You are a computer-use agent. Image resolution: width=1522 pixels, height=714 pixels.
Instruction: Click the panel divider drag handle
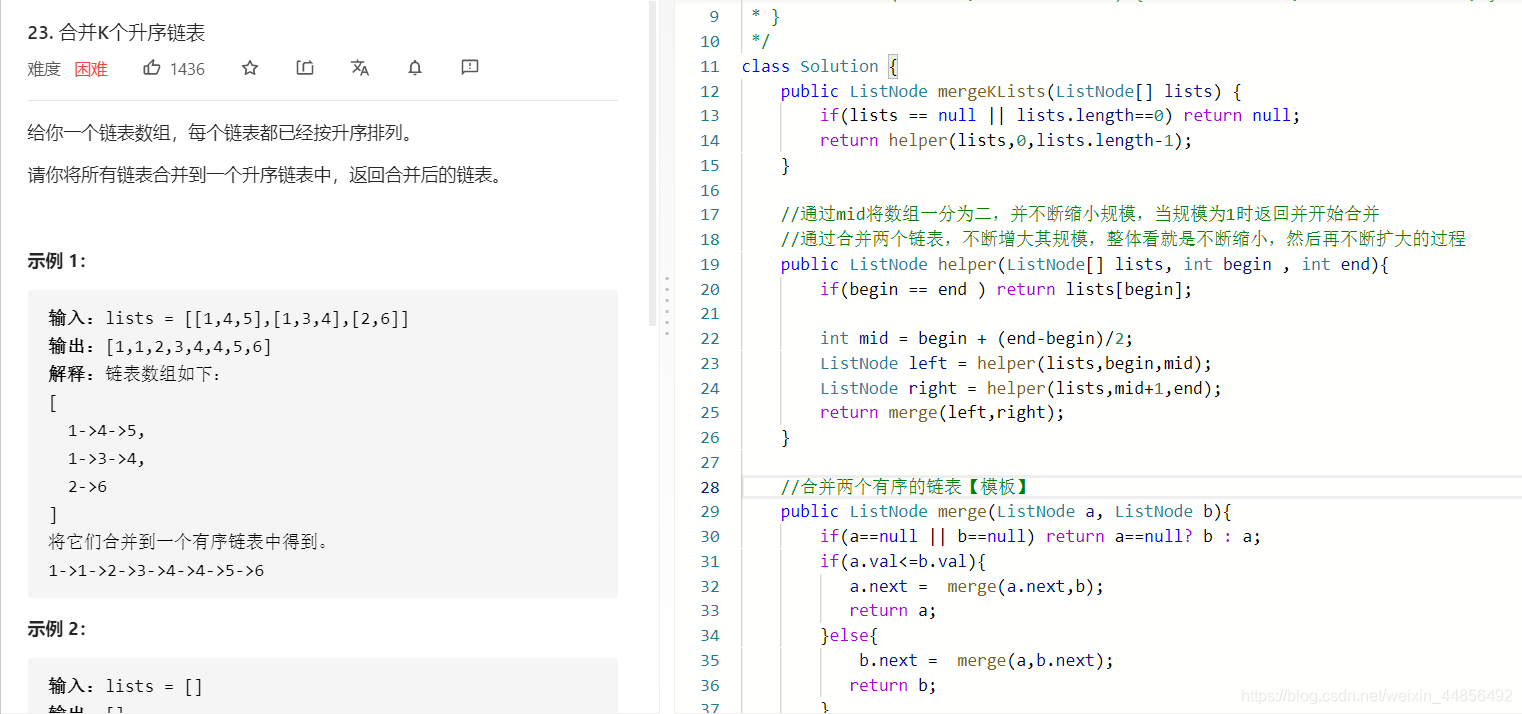[x=666, y=307]
